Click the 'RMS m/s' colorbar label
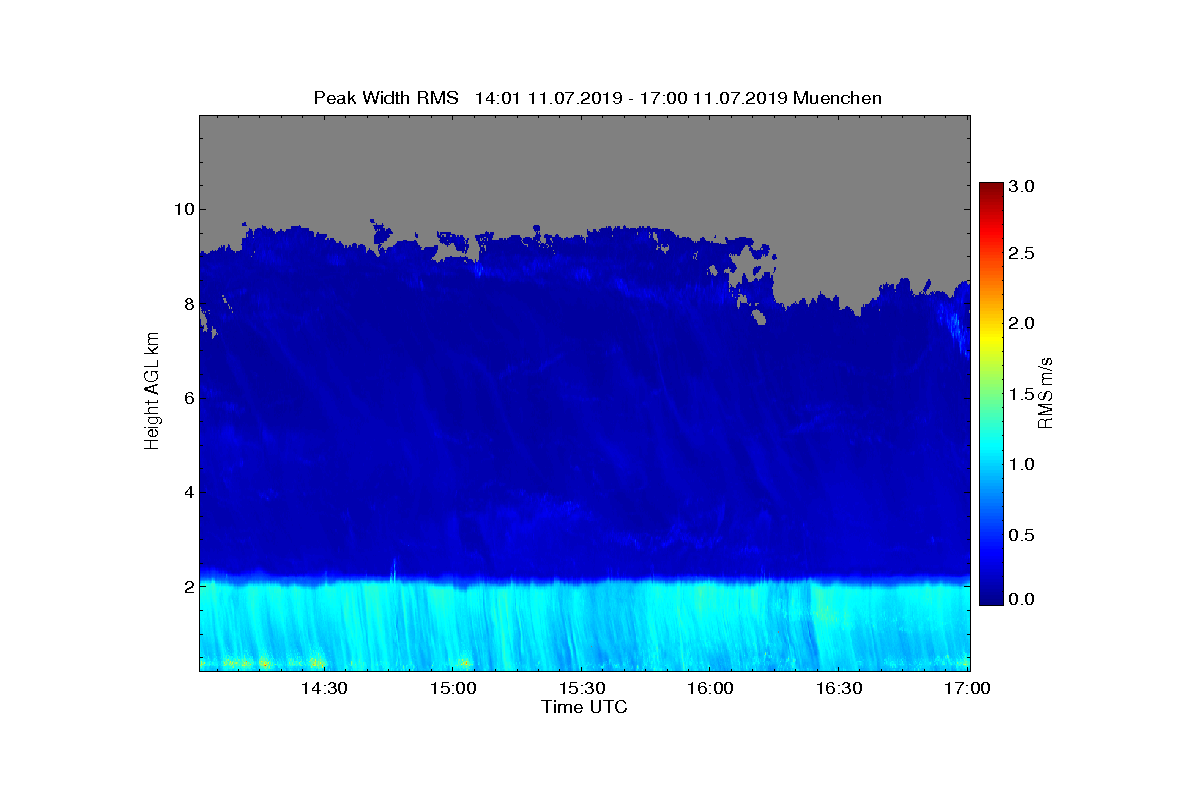 (x=1046, y=393)
